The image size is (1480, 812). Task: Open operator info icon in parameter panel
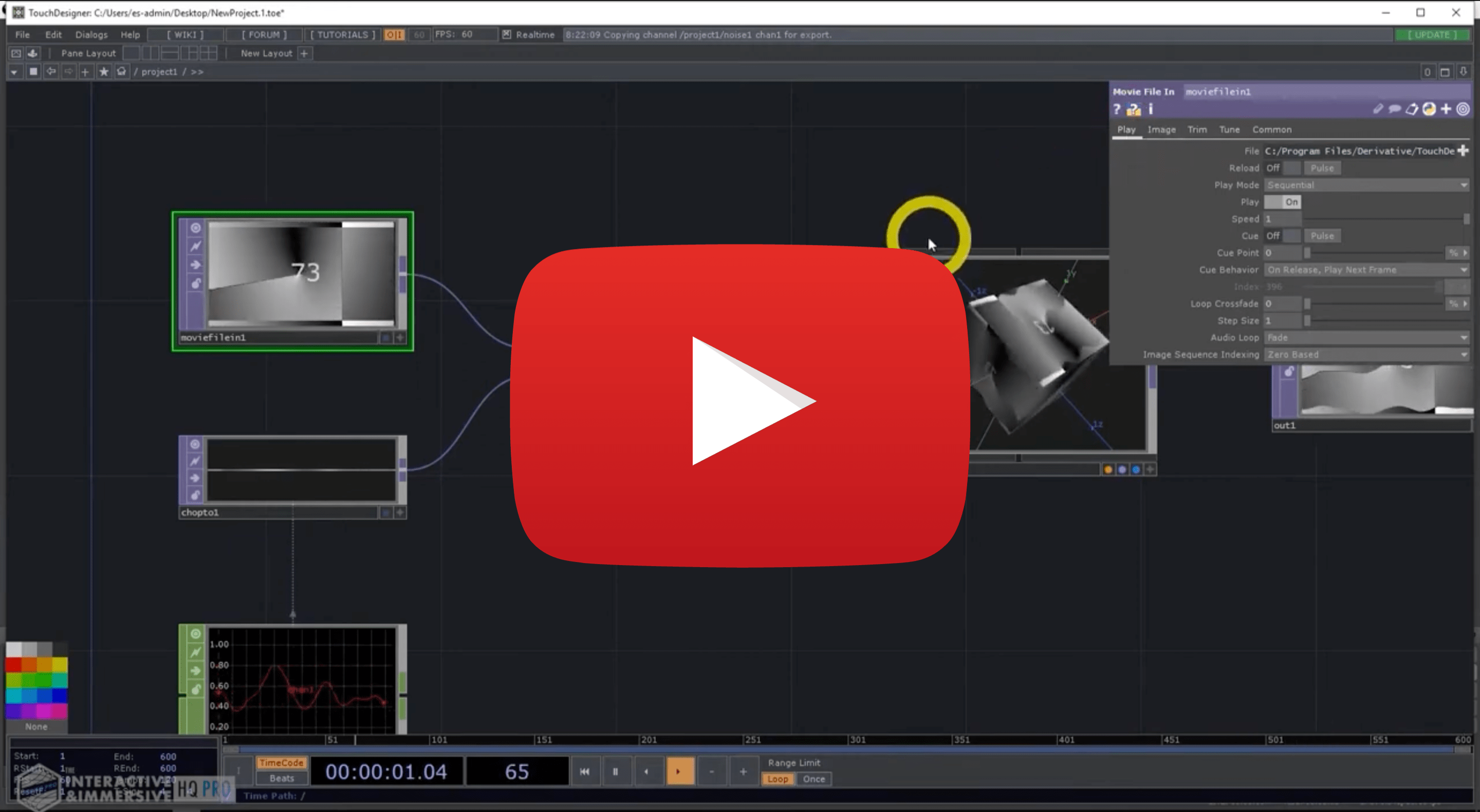click(1150, 109)
